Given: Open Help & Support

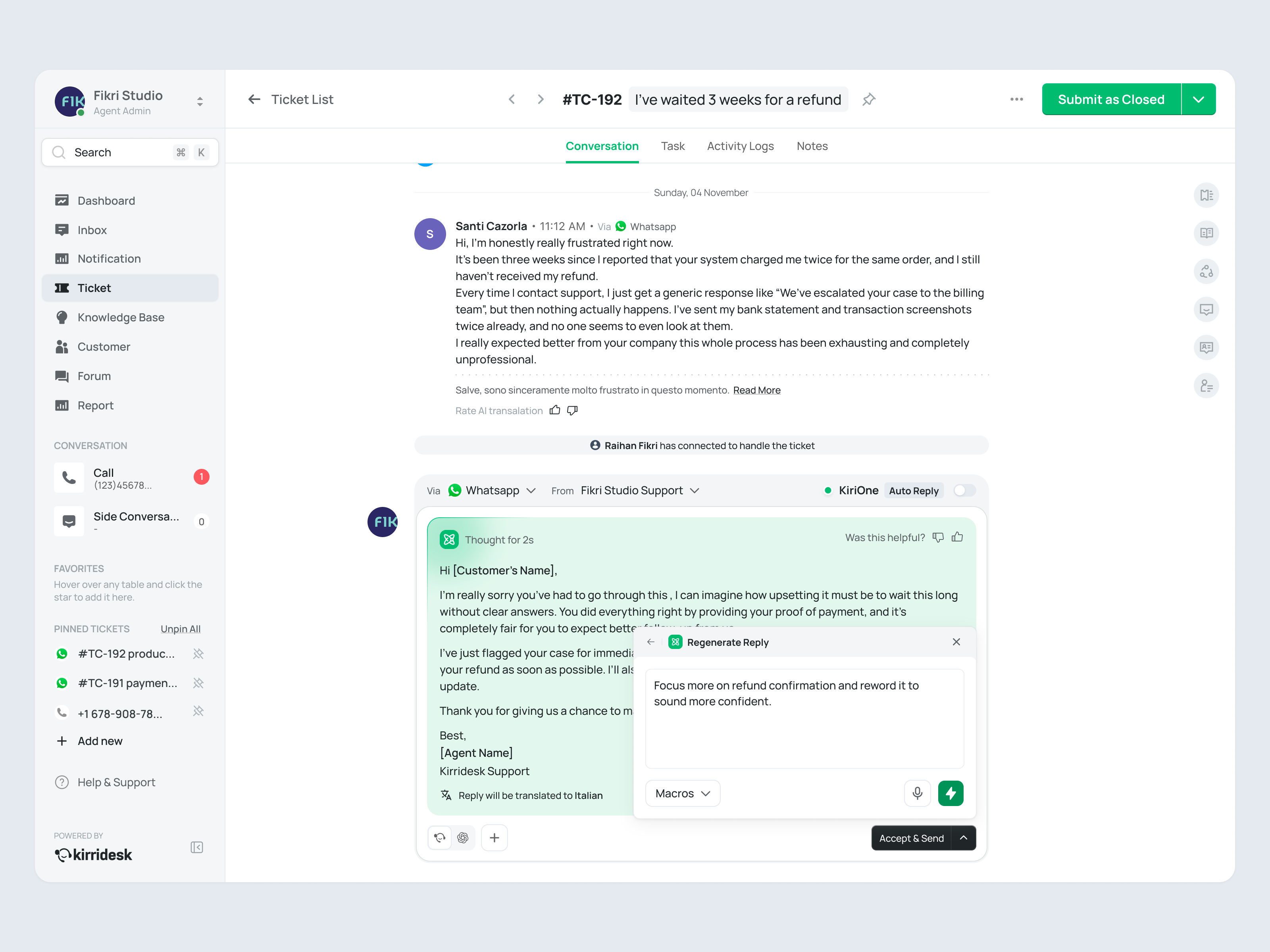Looking at the screenshot, I should (105, 782).
